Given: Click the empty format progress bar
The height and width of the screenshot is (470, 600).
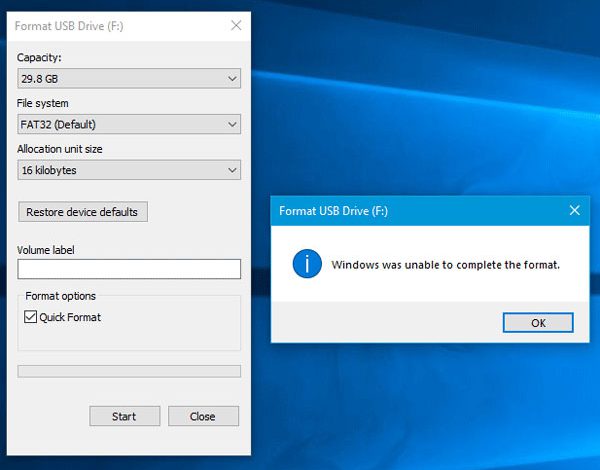Looking at the screenshot, I should (129, 371).
